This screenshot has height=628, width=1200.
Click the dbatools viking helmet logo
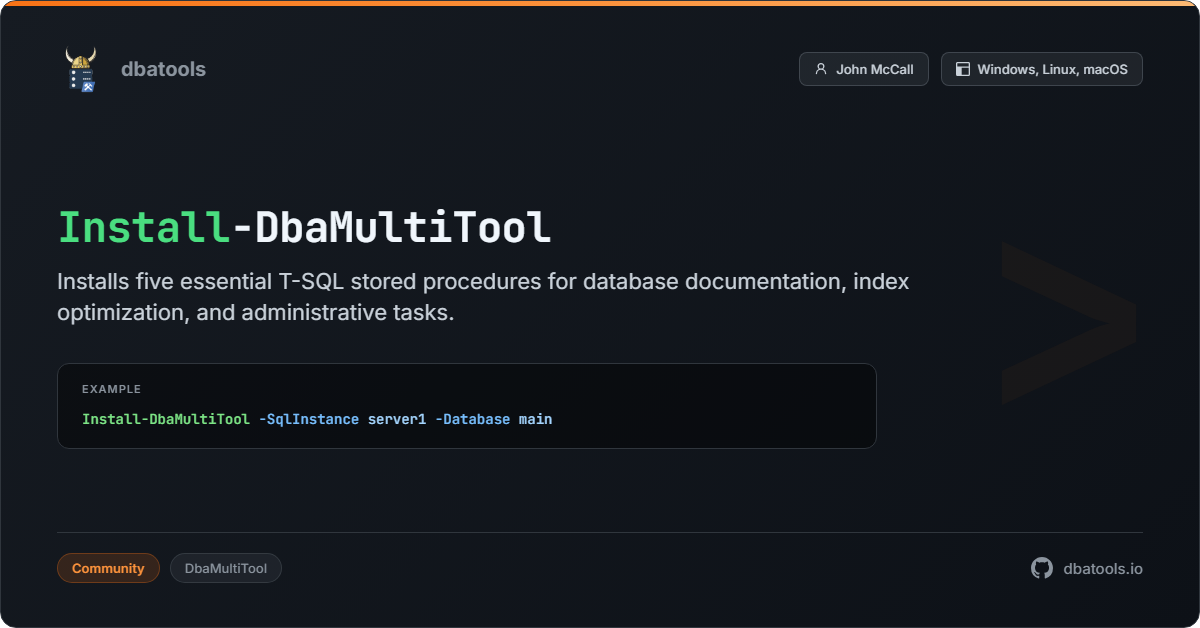(x=81, y=69)
